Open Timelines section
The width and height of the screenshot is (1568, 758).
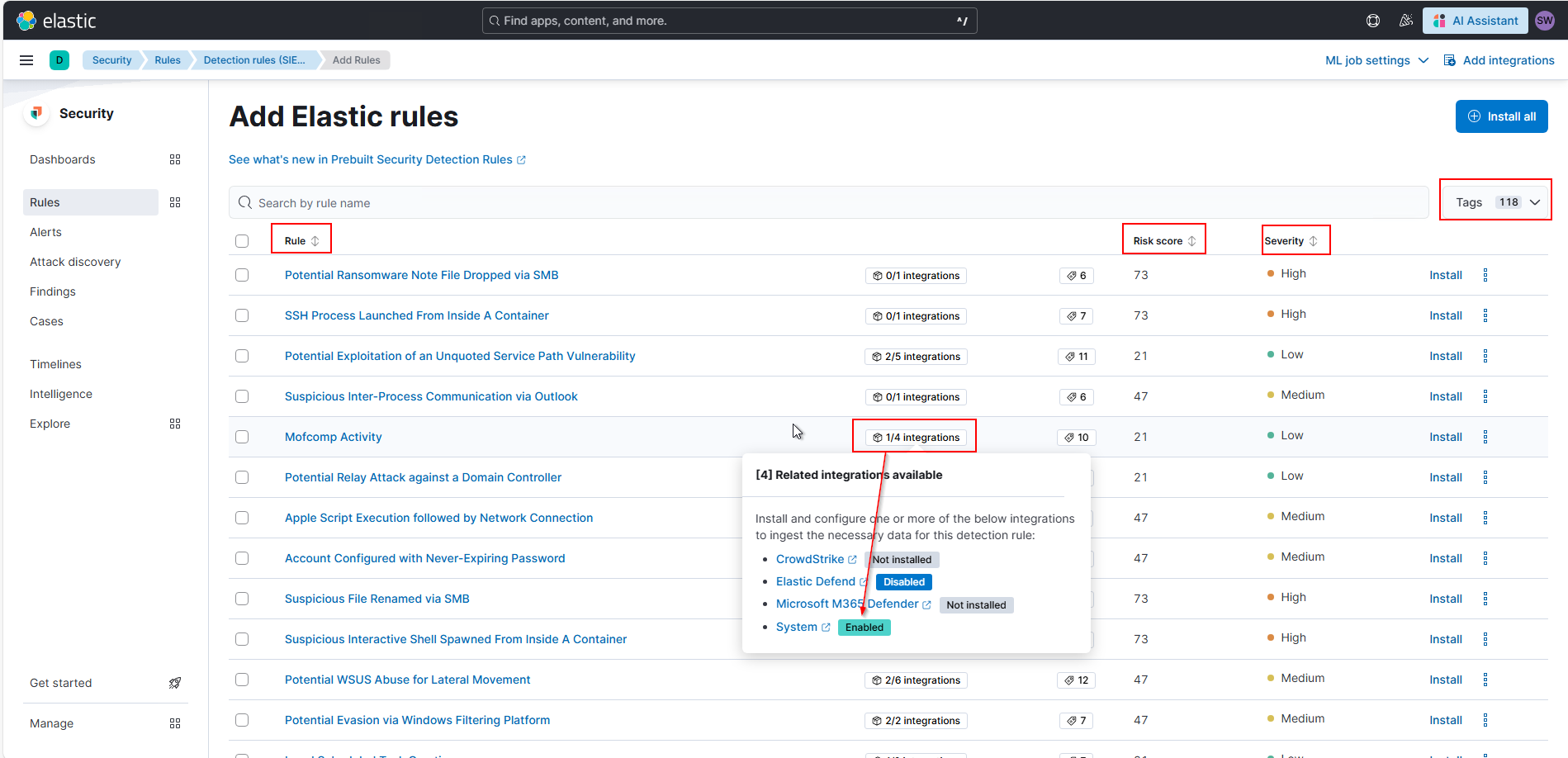[x=55, y=364]
